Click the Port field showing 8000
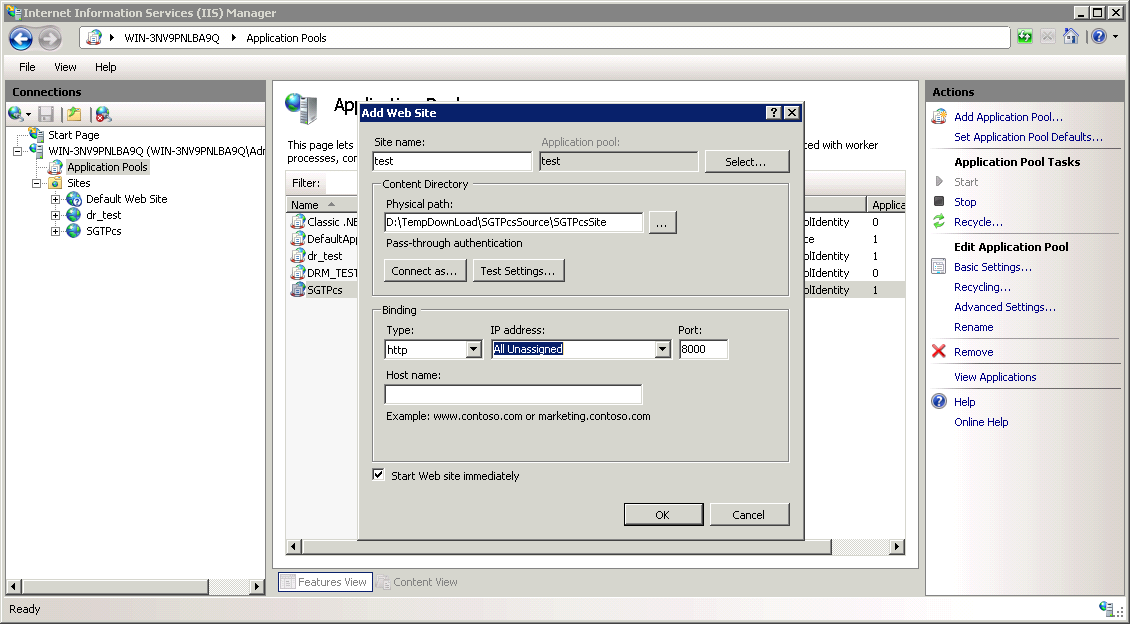 point(703,349)
